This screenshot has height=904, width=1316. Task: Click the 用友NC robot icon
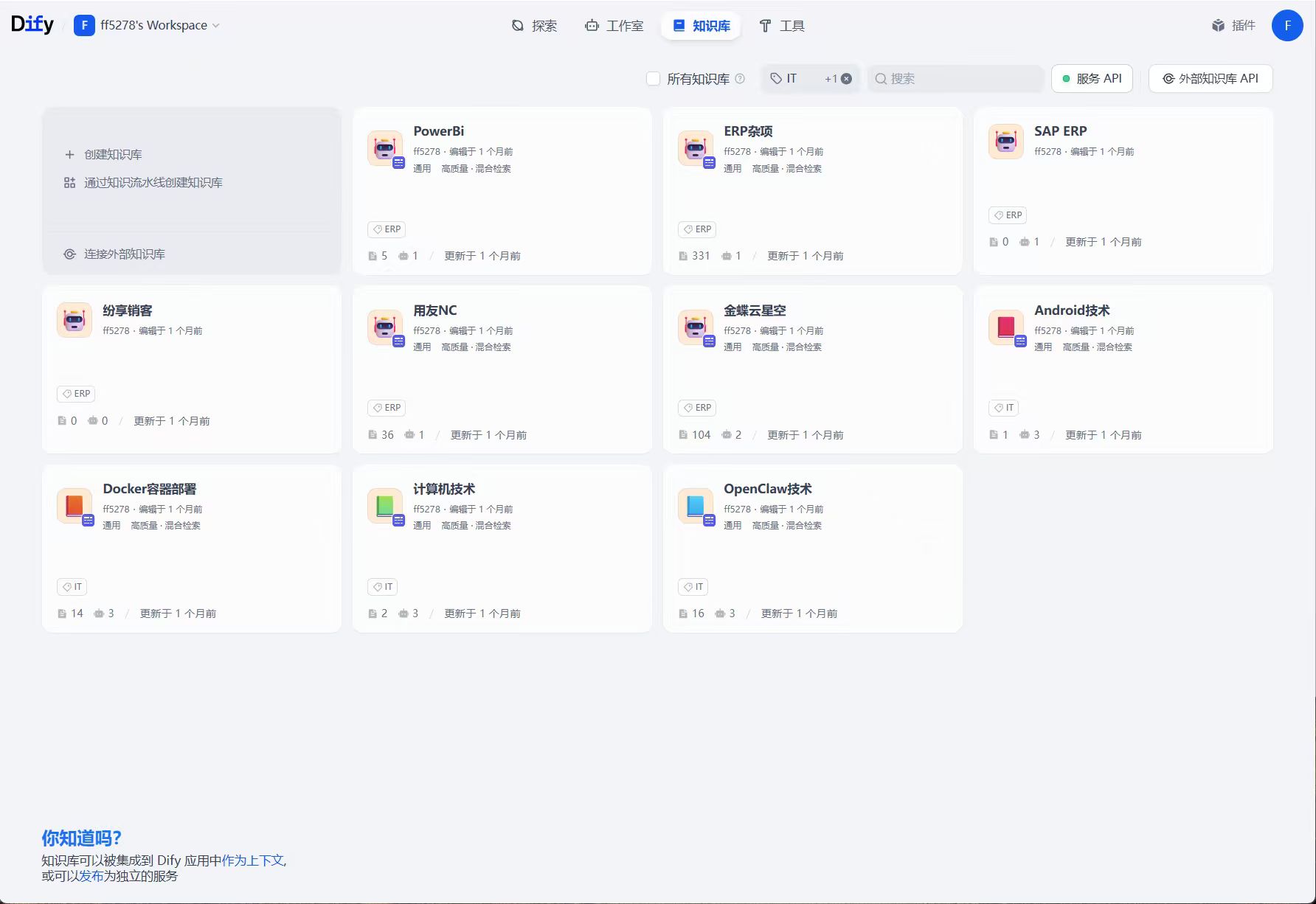click(385, 327)
